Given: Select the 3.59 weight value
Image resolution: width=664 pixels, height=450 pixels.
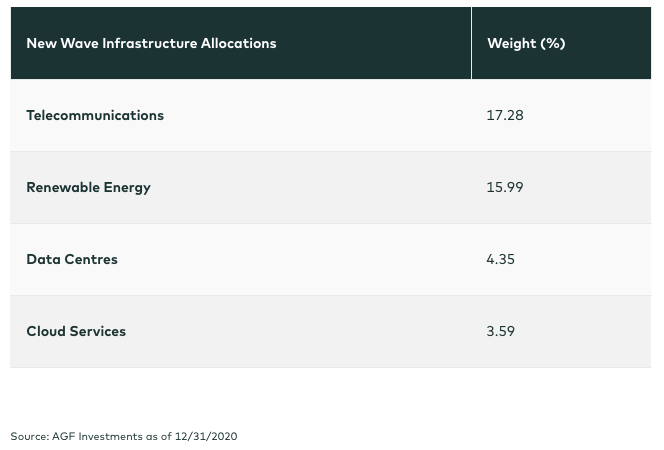Looking at the screenshot, I should (501, 331).
